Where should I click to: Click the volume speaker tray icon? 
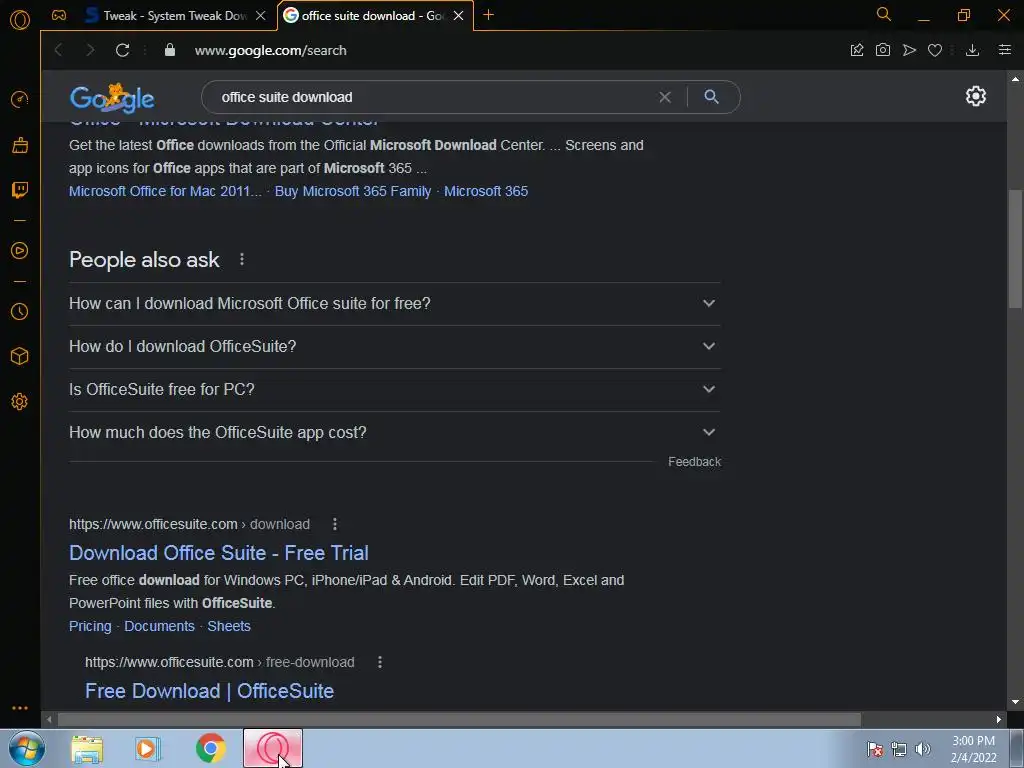pyautogui.click(x=923, y=749)
